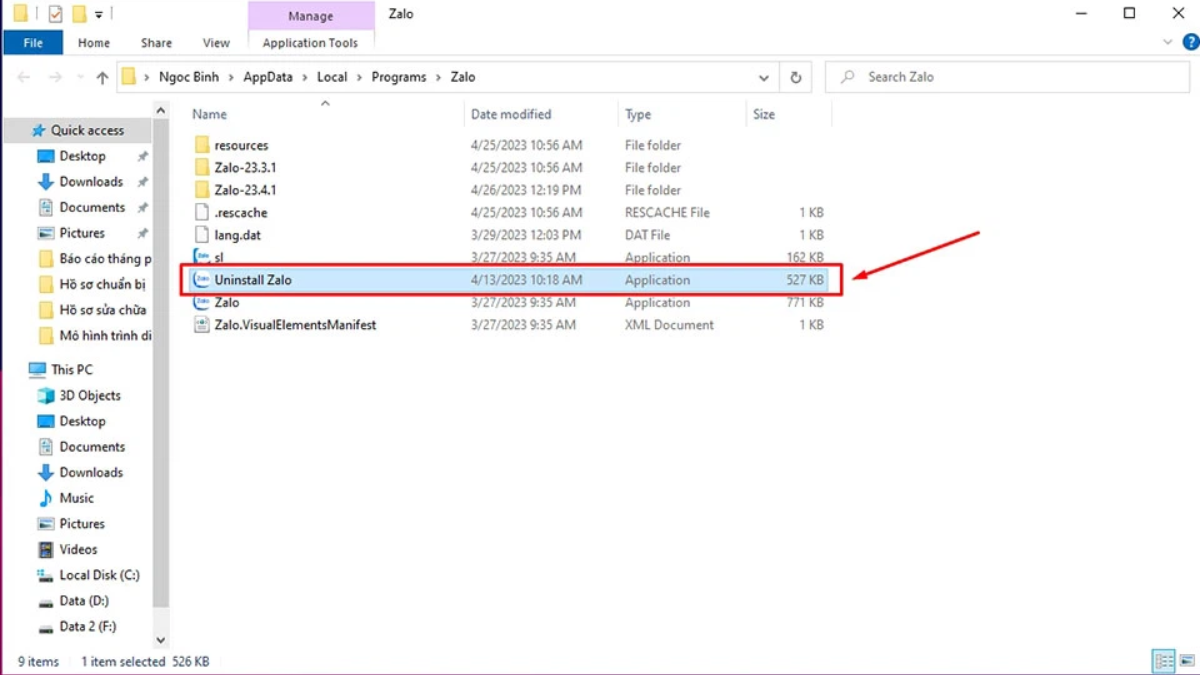This screenshot has width=1200, height=675.
Task: Select the Zalo-23.3.1 folder
Action: pos(245,168)
